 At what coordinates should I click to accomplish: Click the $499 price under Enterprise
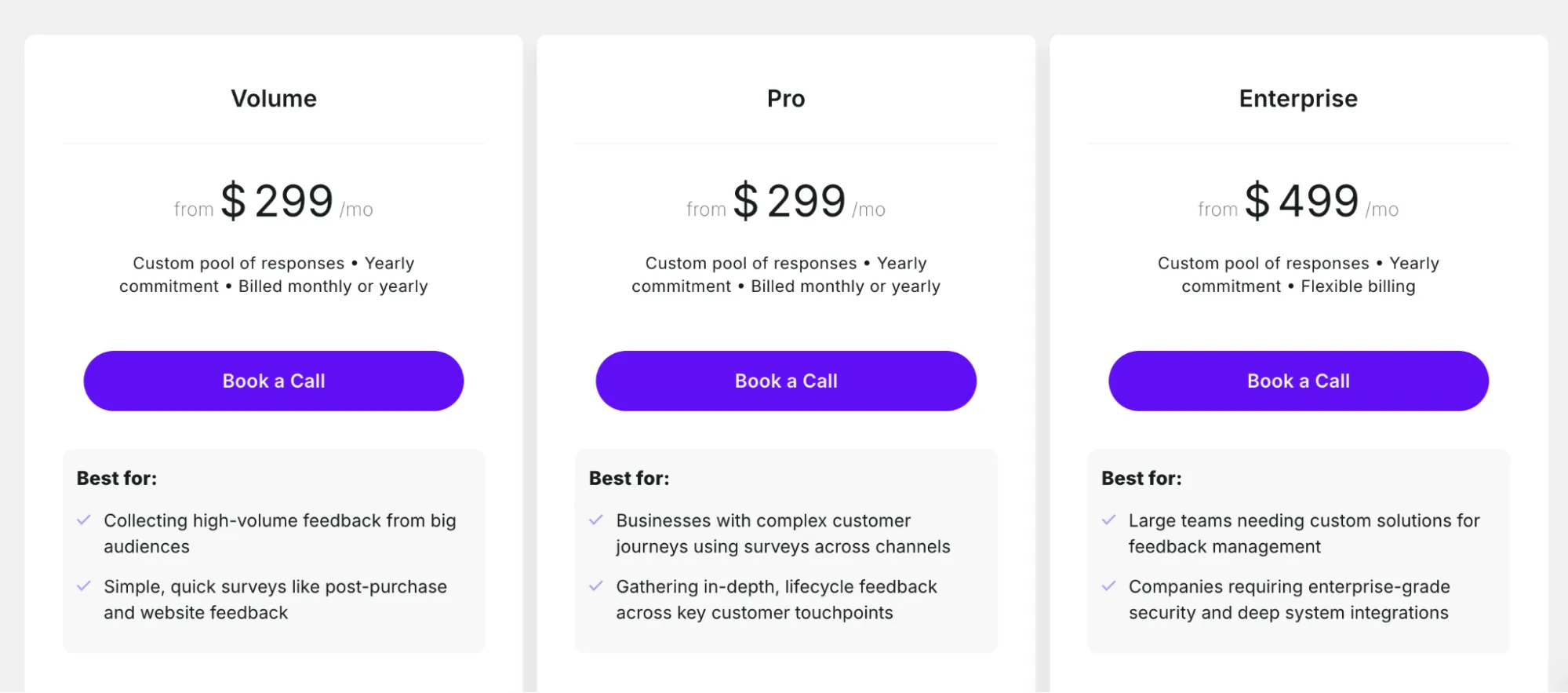[1301, 200]
